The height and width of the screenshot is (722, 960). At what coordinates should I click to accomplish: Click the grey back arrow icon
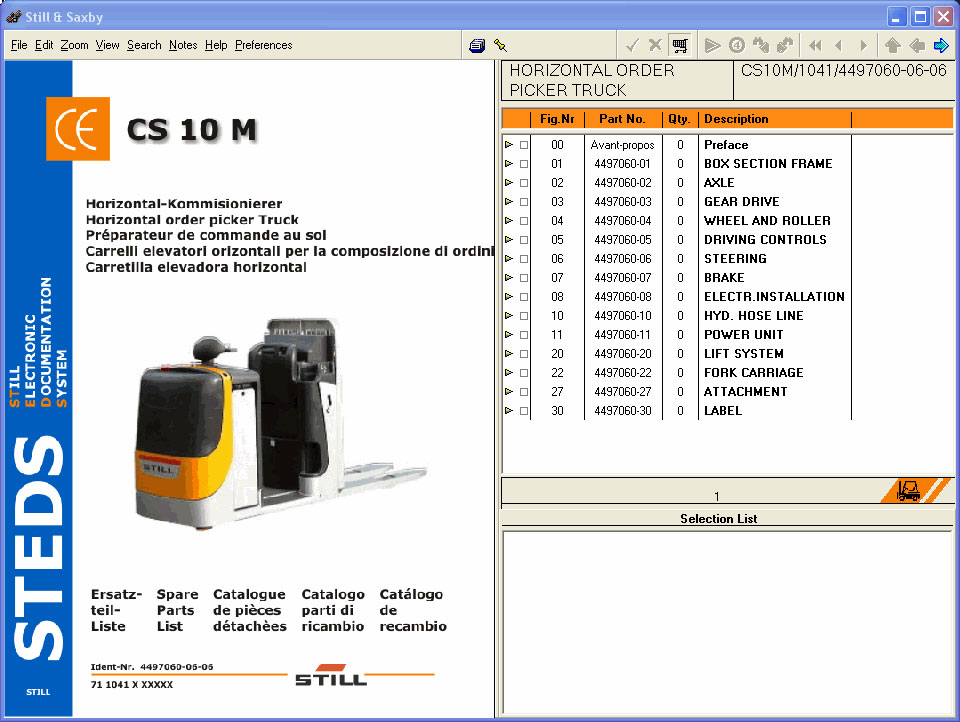click(x=917, y=45)
